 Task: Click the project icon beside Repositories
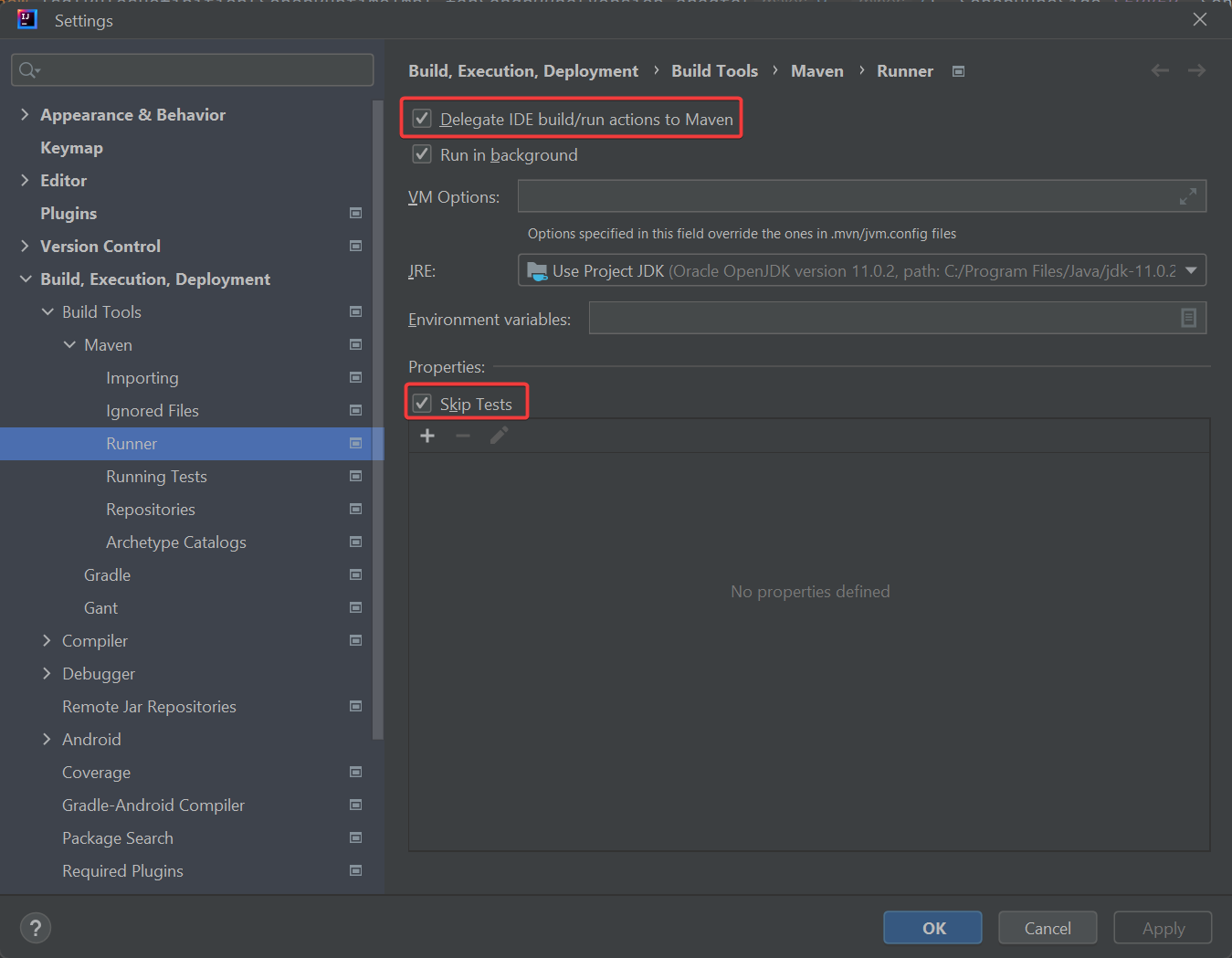[356, 509]
